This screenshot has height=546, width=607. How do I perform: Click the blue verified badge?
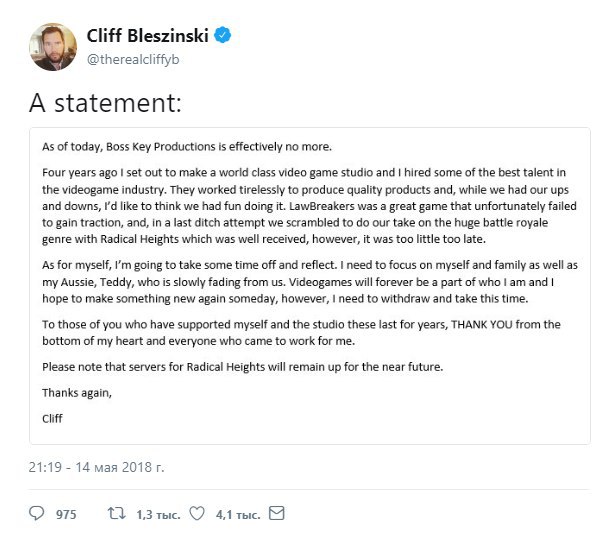click(223, 35)
